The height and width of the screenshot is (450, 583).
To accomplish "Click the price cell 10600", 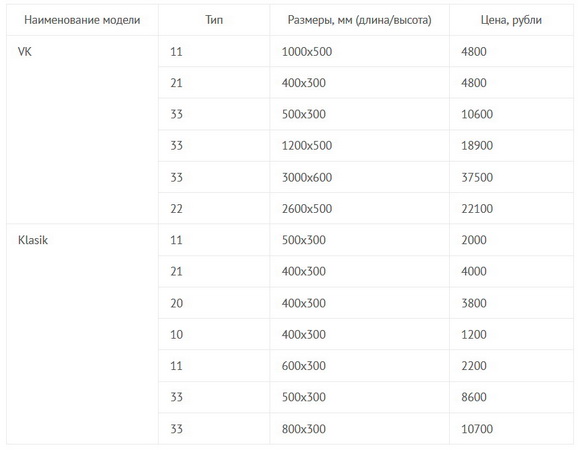I will pyautogui.click(x=511, y=114).
